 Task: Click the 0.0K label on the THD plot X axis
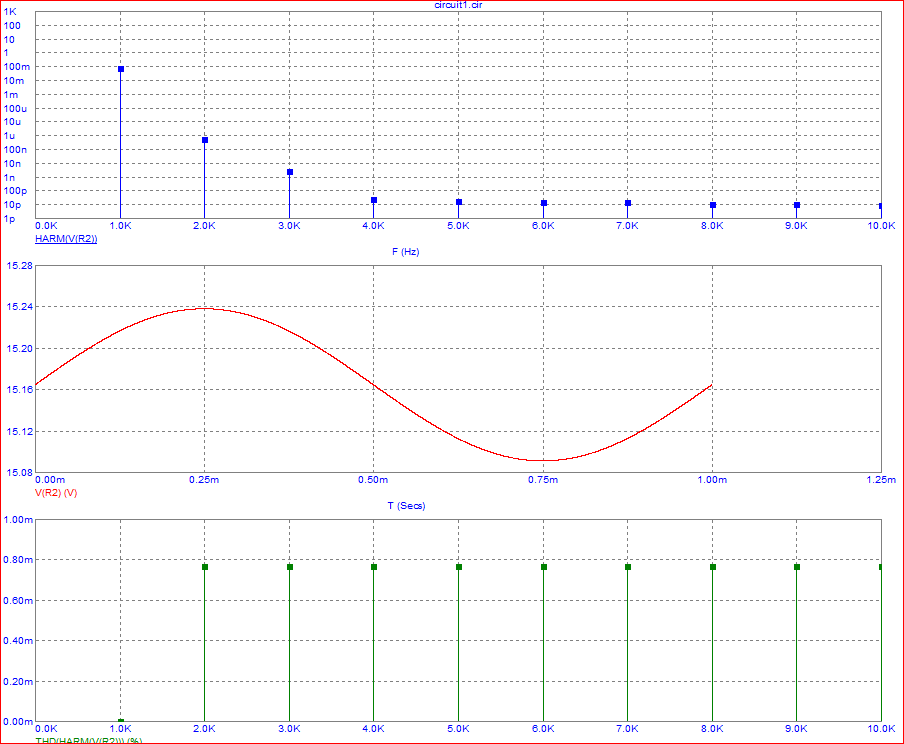[46, 729]
